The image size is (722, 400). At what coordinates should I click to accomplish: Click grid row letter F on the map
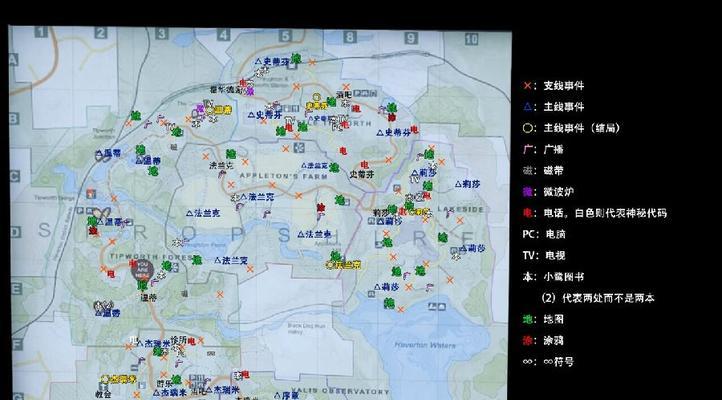(x=17, y=344)
